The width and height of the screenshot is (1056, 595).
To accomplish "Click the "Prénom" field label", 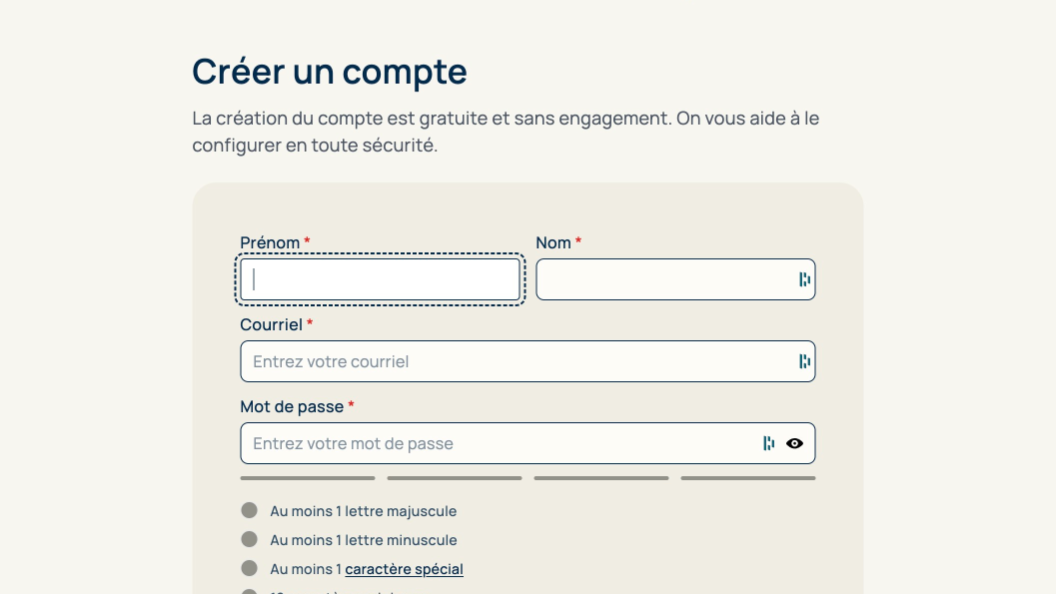I will point(270,243).
